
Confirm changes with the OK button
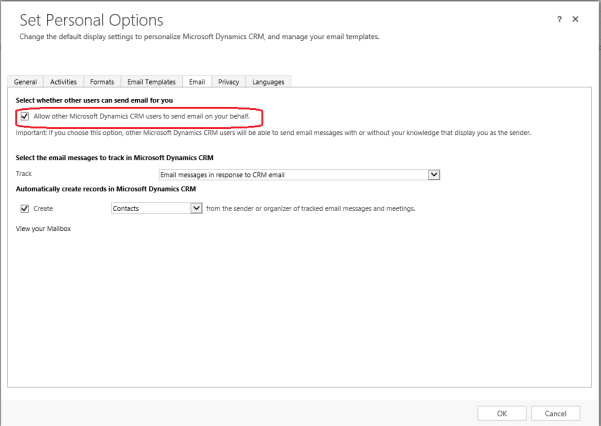coord(502,413)
